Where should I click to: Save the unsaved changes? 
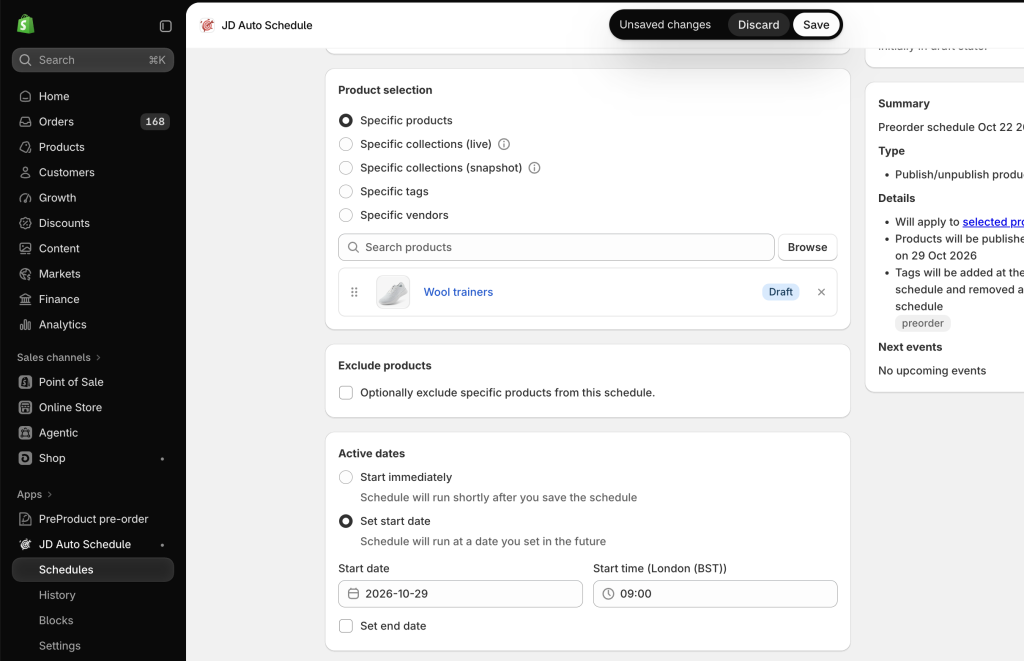(x=816, y=25)
